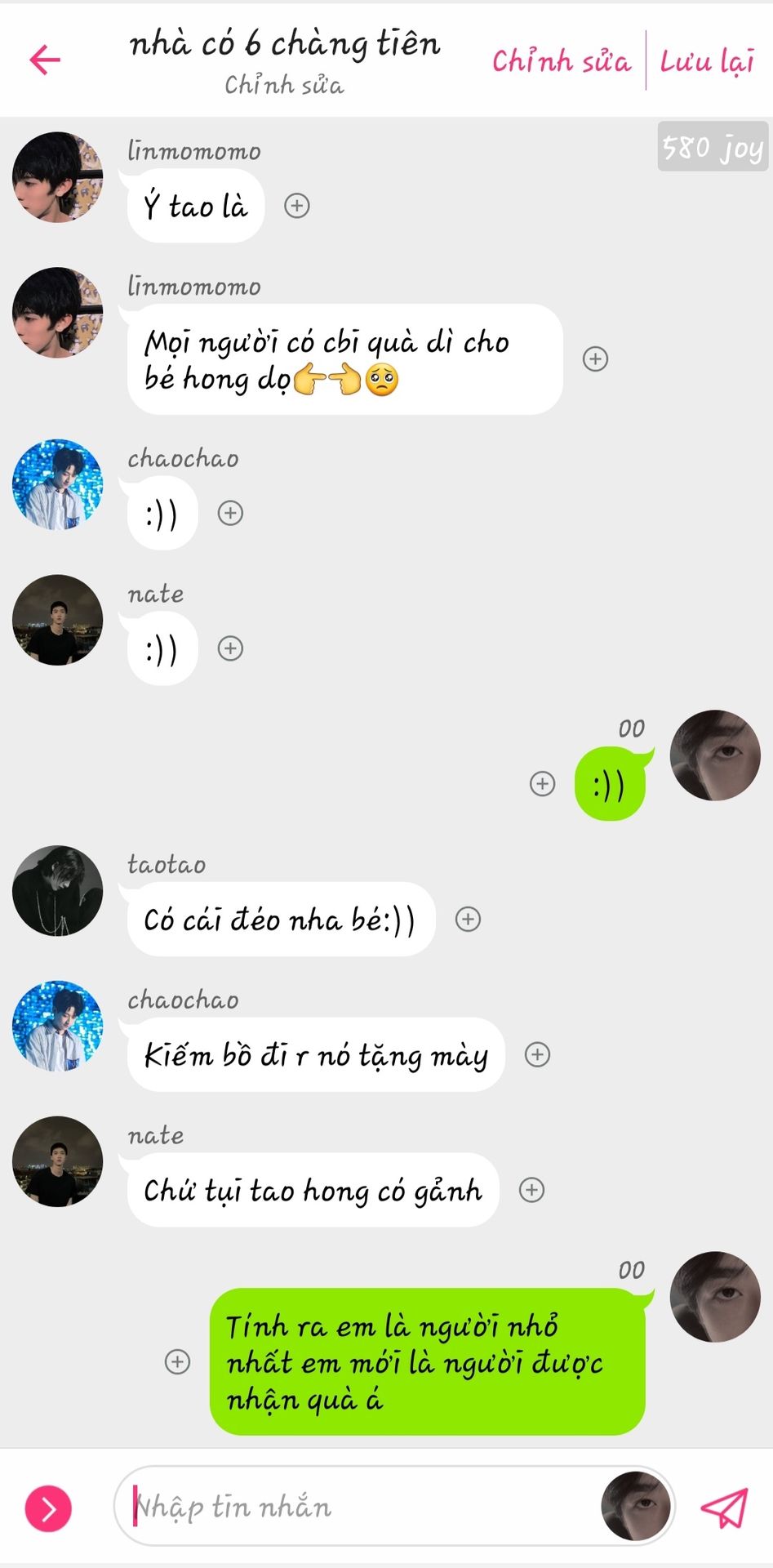
Task: Click plus icon next to "Mọi người có cbi quà" message
Action: point(595,359)
